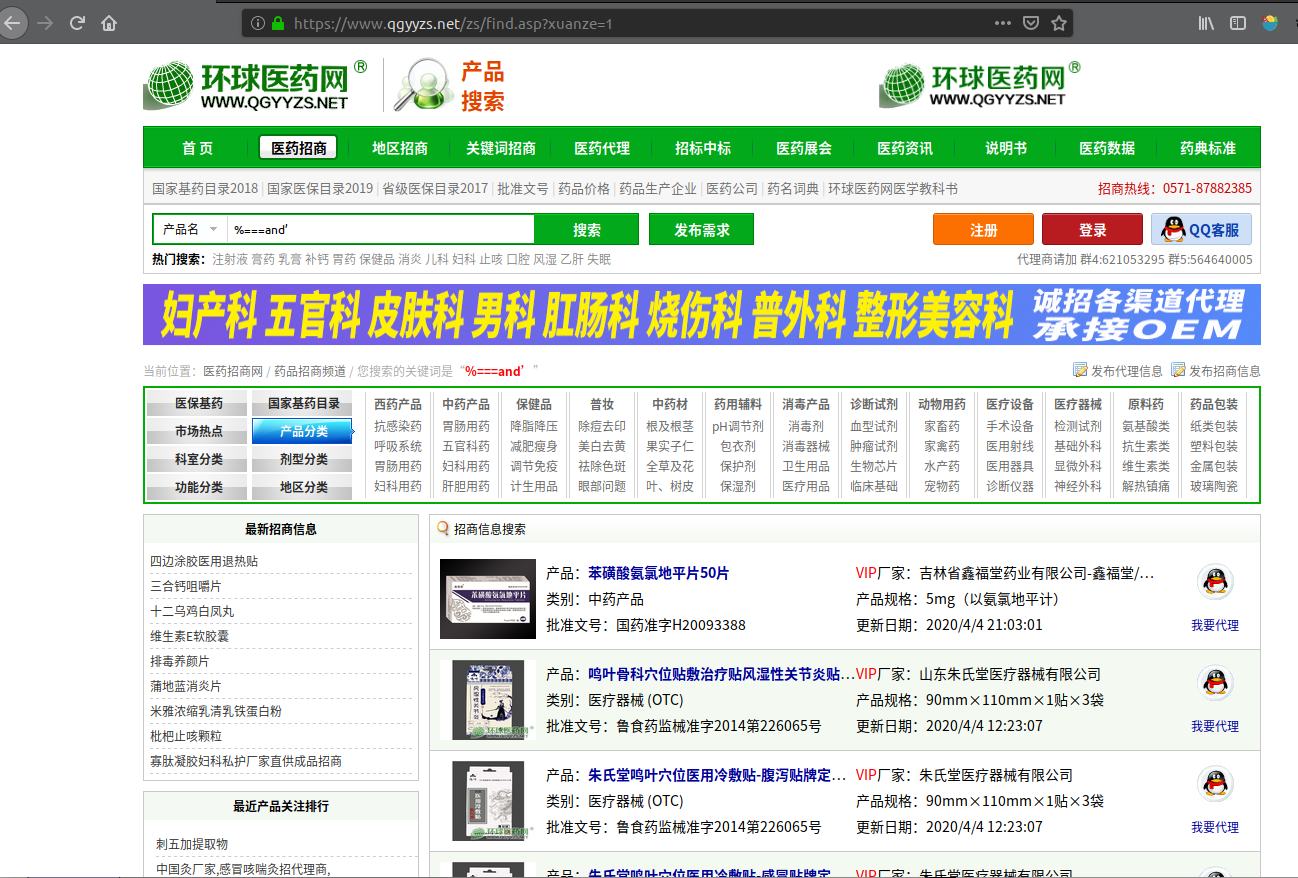Click the browser back arrow
The height and width of the screenshot is (878, 1298).
click(11, 23)
